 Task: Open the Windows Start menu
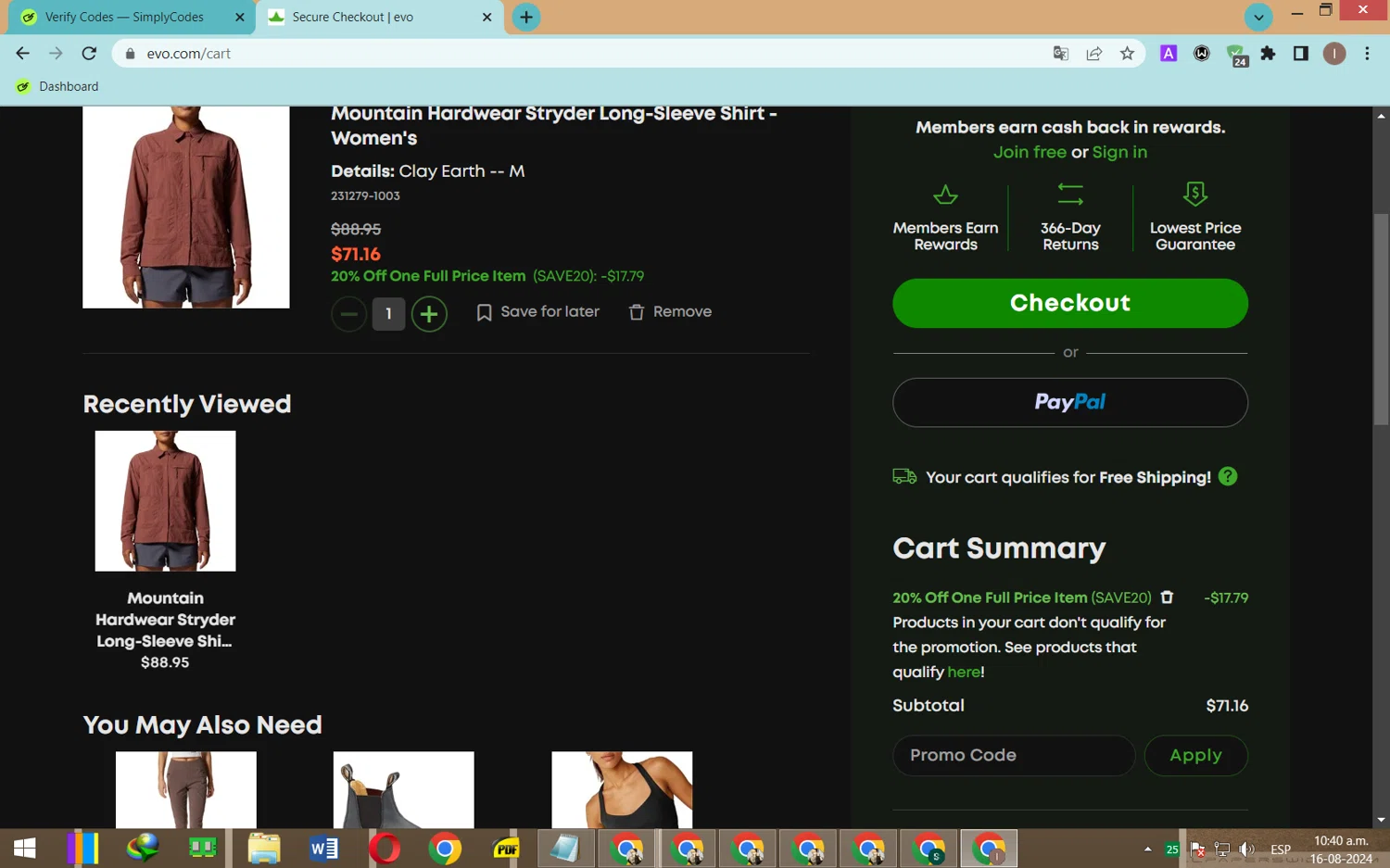(x=25, y=849)
